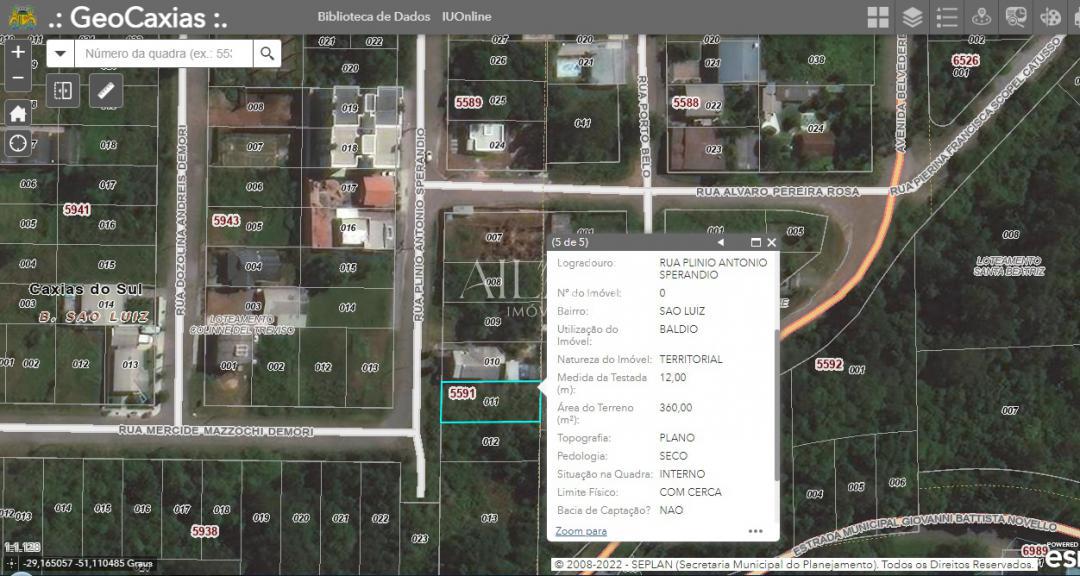Select the zoom in tool
1080x576 pixels.
pyautogui.click(x=17, y=51)
